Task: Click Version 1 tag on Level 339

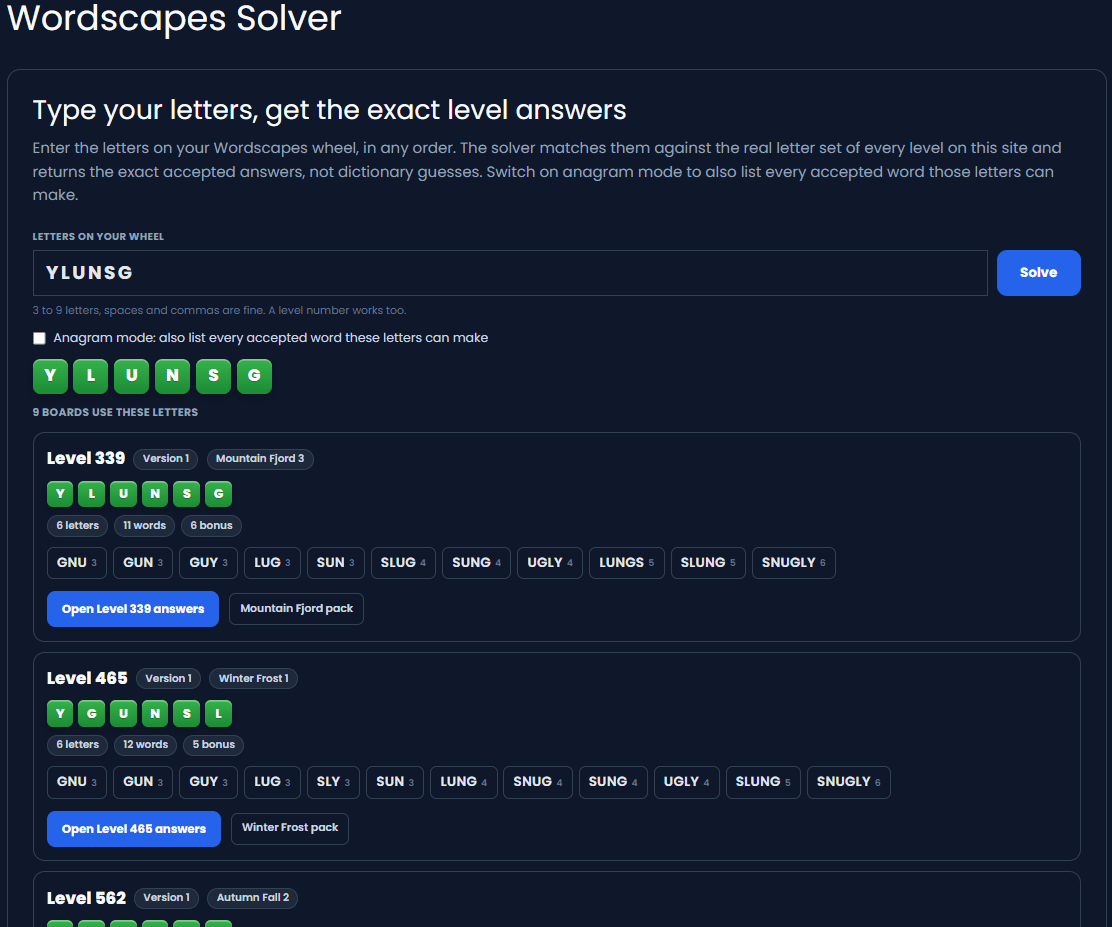Action: click(165, 459)
